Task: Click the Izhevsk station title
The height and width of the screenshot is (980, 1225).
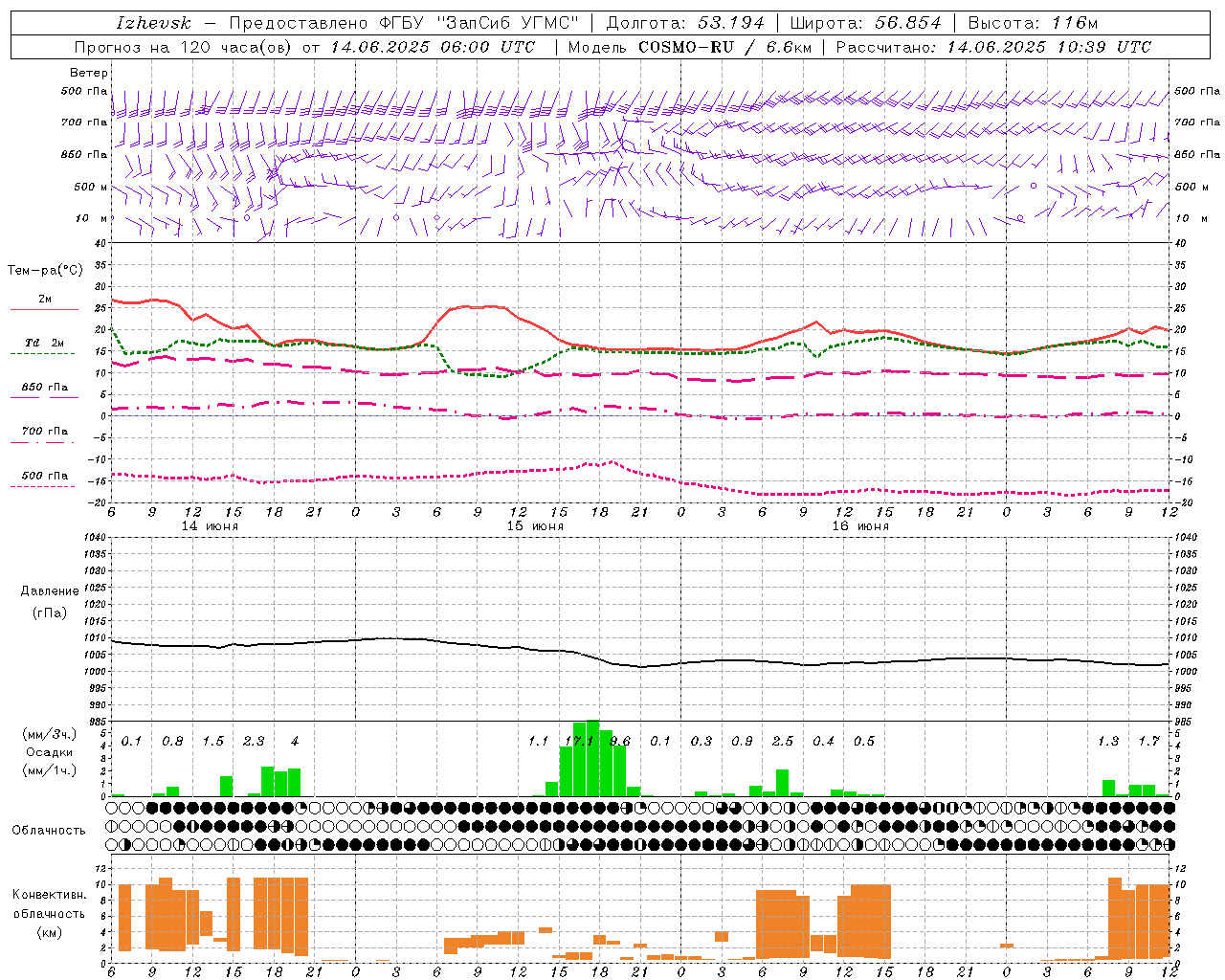Action: click(154, 23)
